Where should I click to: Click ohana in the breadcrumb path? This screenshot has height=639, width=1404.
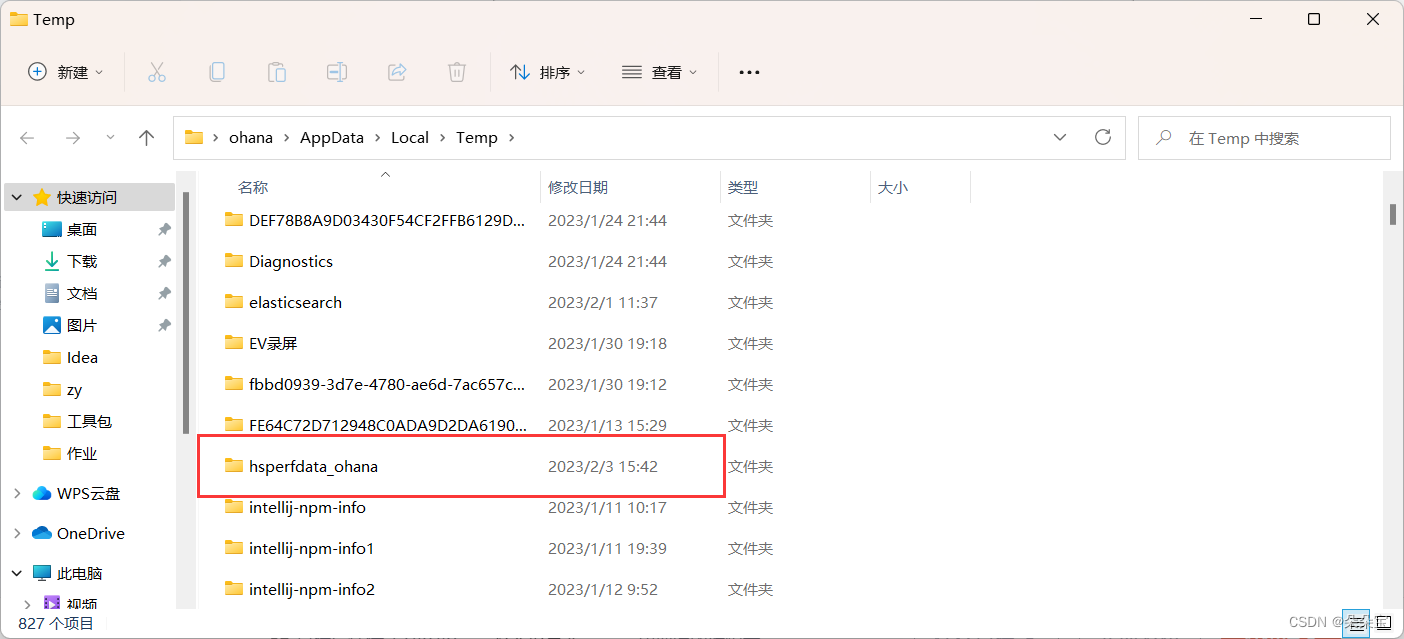point(251,138)
